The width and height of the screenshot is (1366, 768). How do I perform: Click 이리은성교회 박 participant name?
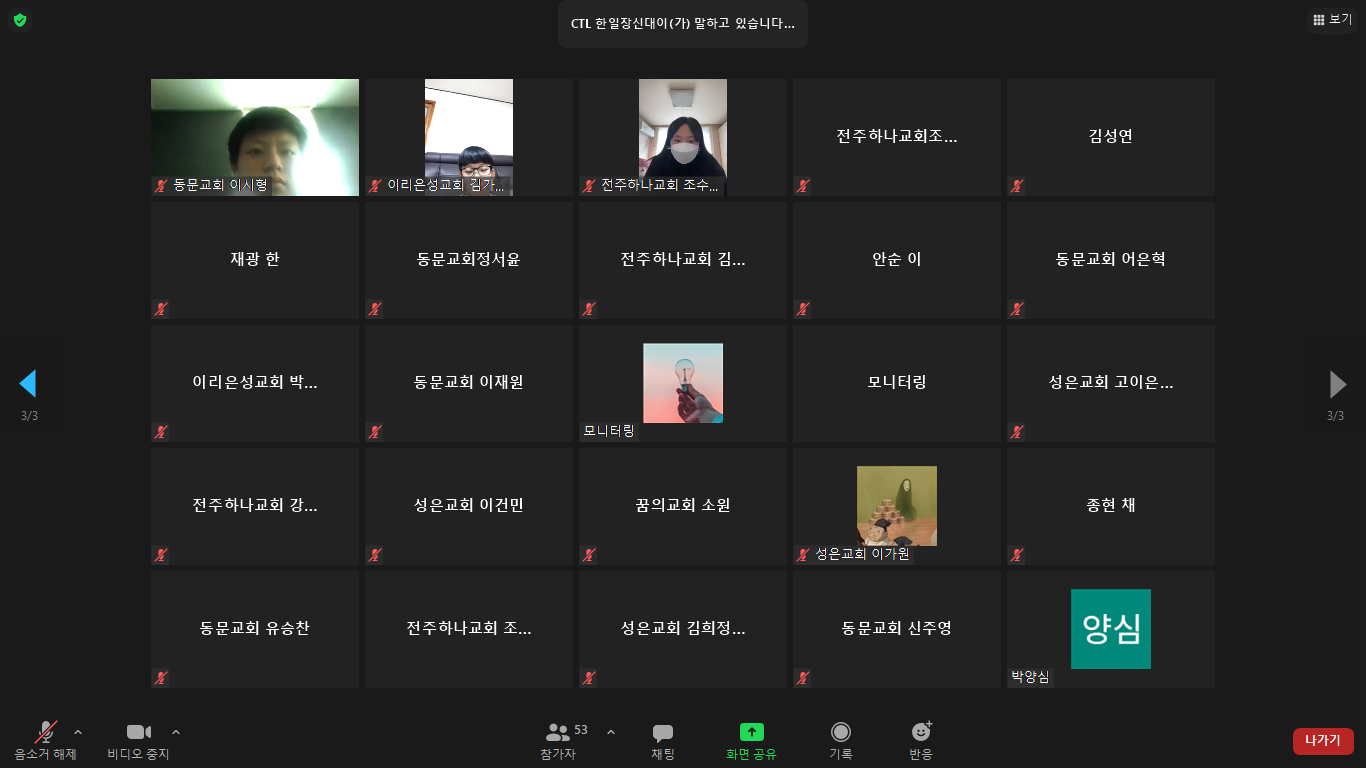click(255, 382)
